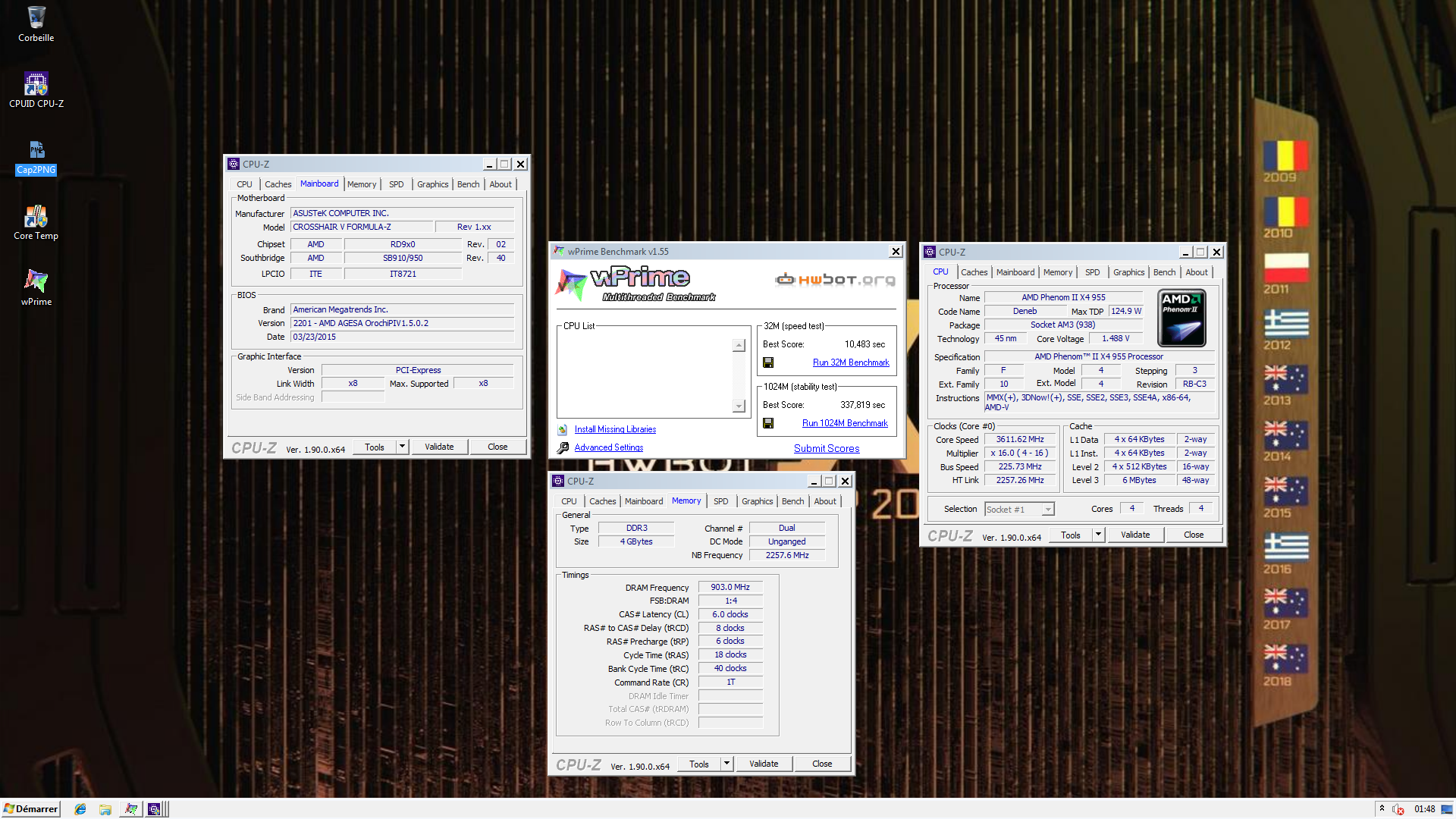Click the AMD Phenom II processor logo
This screenshot has width=1456, height=819.
pyautogui.click(x=1181, y=318)
